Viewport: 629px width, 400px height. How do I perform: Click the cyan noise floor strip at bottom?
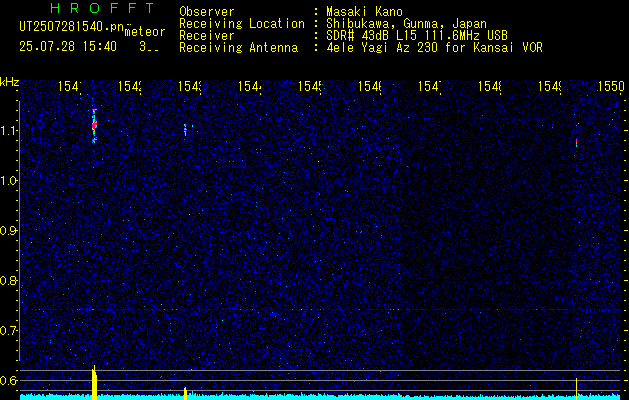[x=320, y=397]
